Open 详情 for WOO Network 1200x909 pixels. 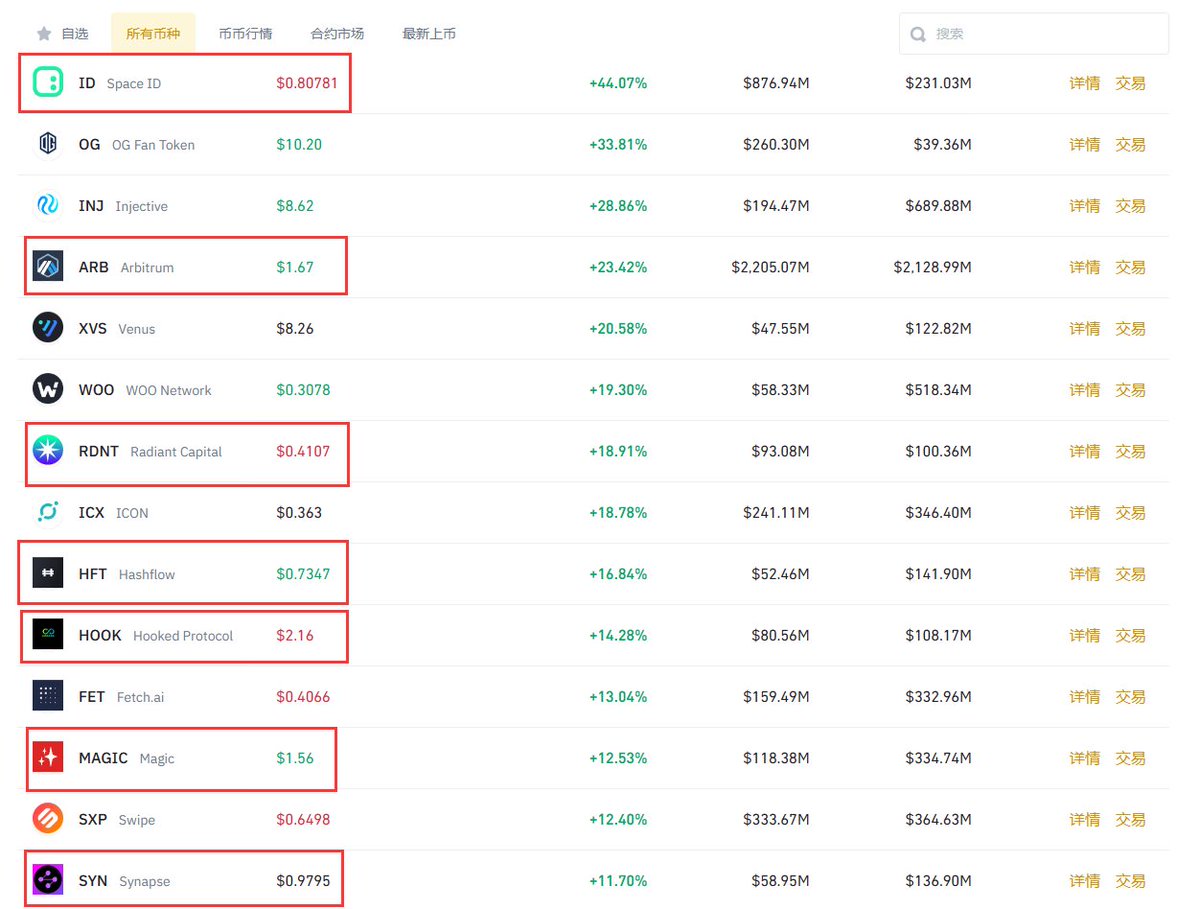[x=1085, y=390]
